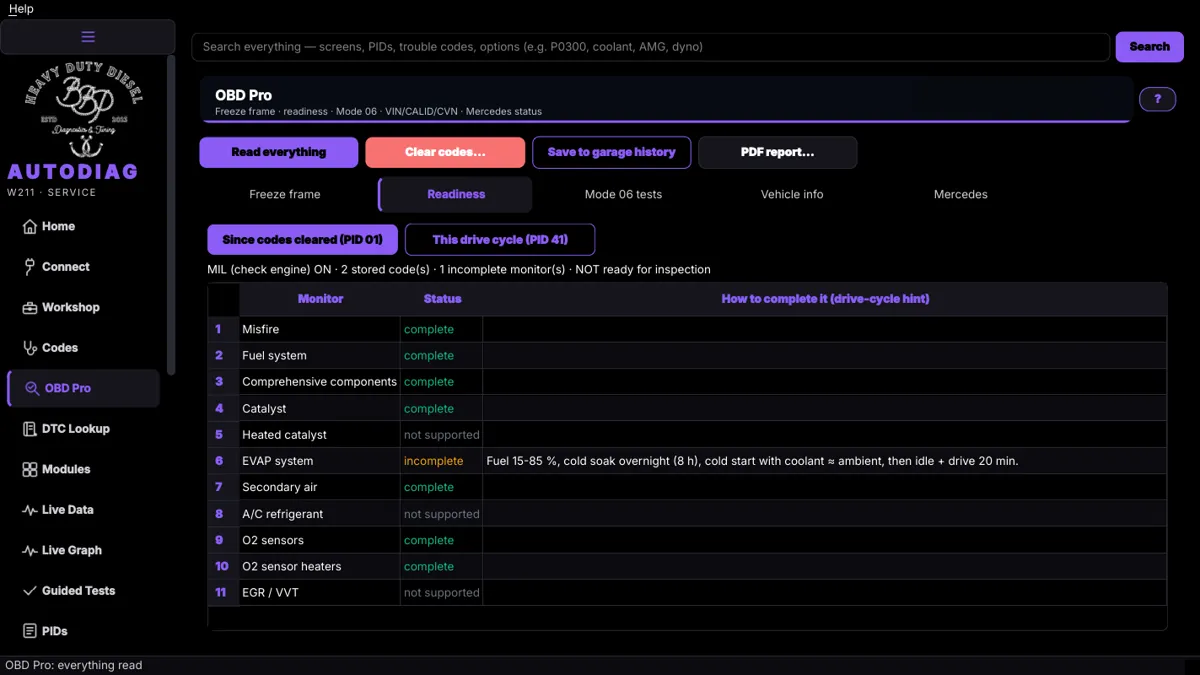This screenshot has width=1200, height=675.
Task: Open Home from the sidebar
Action: coord(82,226)
